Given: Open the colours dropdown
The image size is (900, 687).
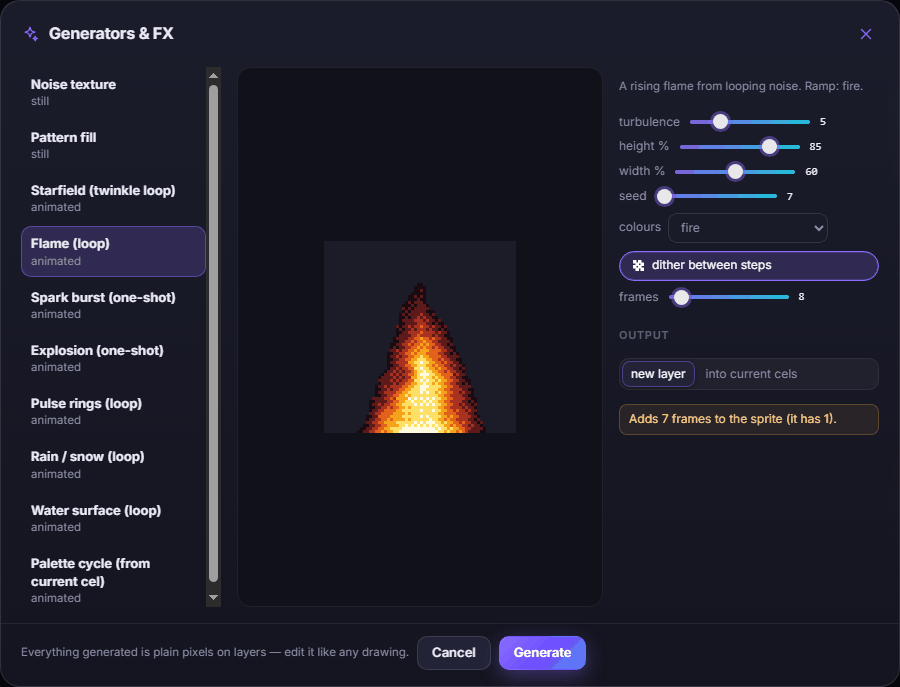Looking at the screenshot, I should (x=747, y=228).
